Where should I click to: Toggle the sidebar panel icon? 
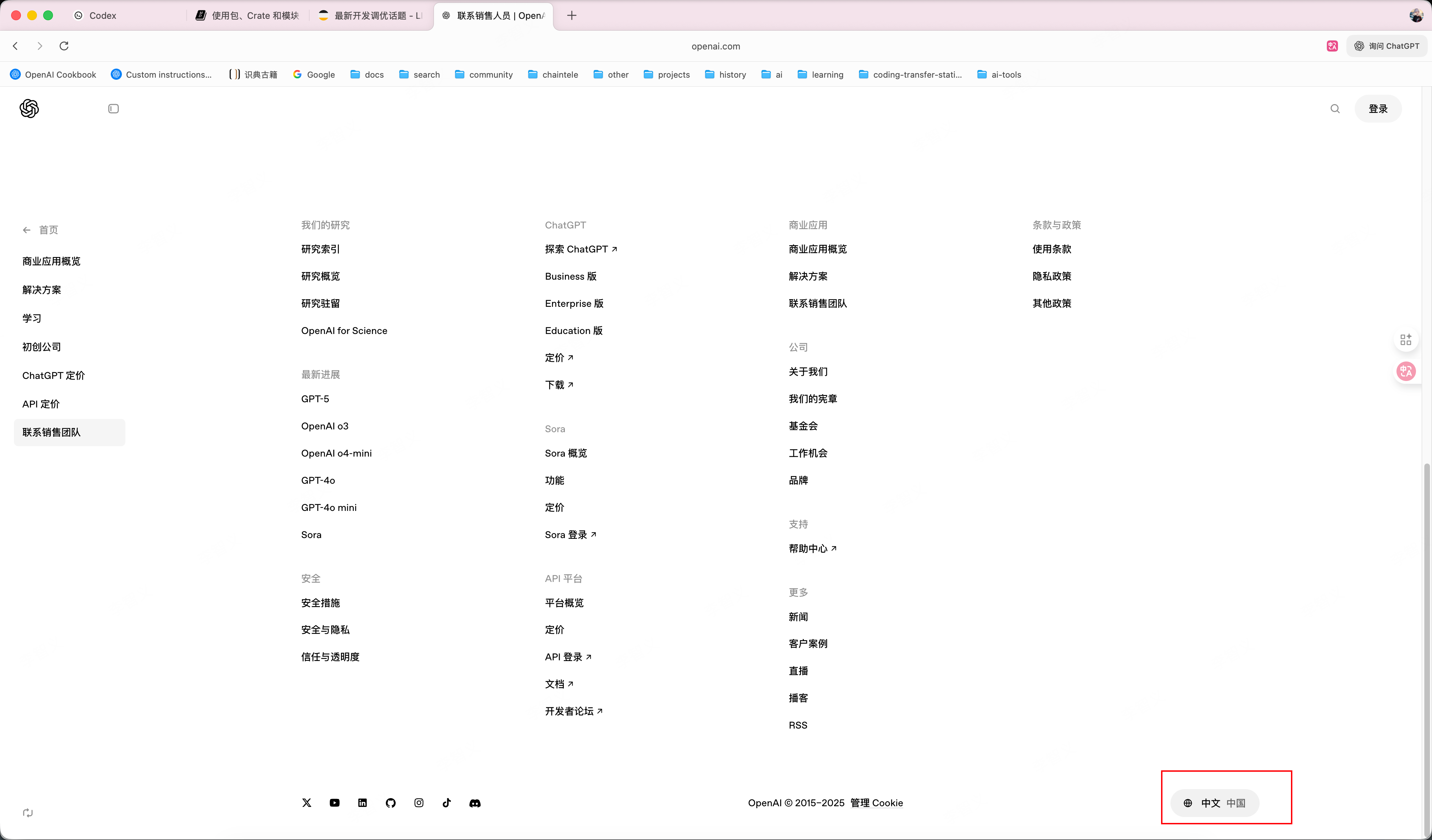113,109
